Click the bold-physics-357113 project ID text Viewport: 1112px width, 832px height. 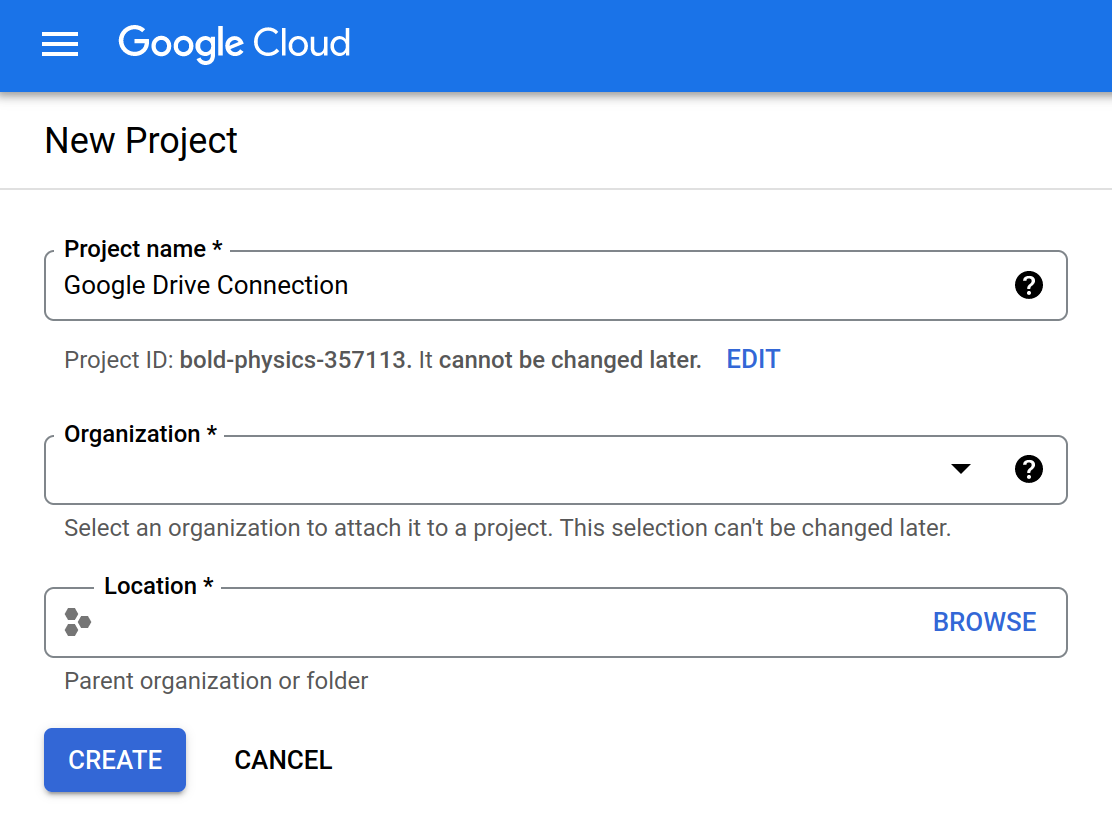295,360
